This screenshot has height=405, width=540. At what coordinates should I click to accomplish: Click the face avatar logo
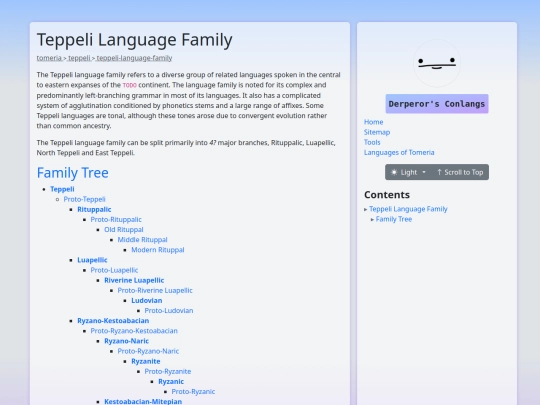click(x=437, y=63)
